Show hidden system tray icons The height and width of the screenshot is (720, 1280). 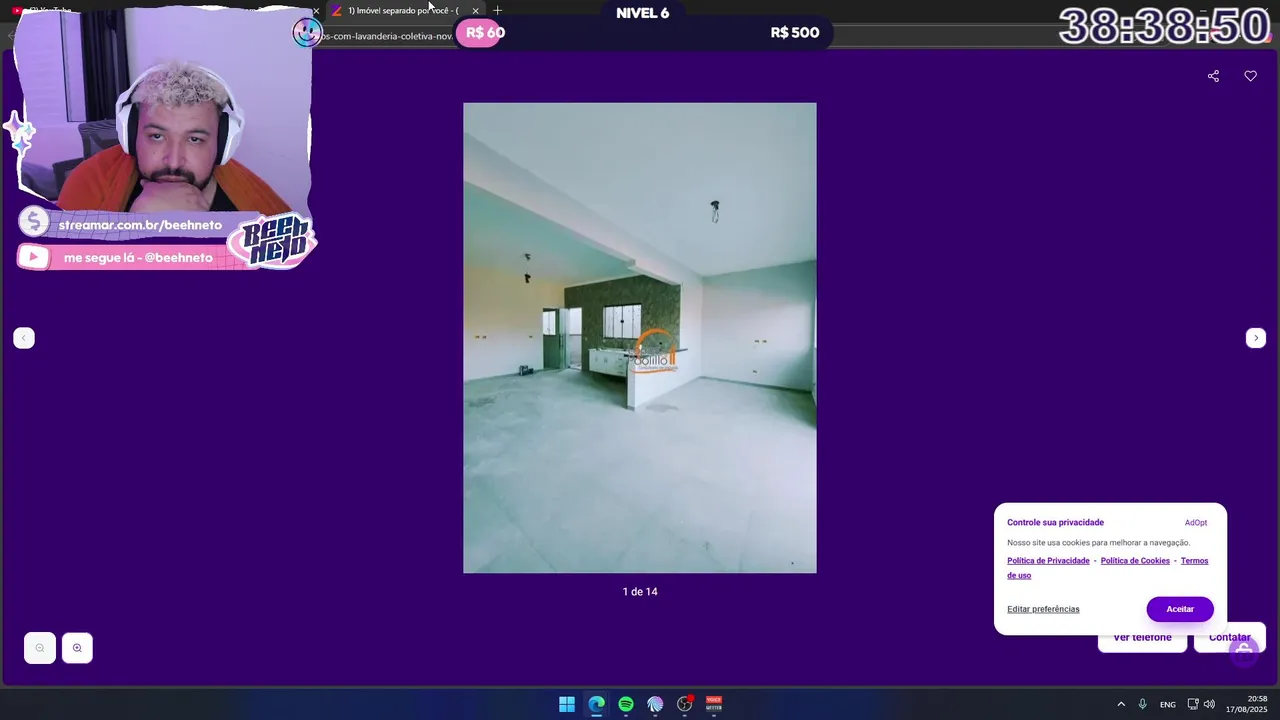[1121, 704]
